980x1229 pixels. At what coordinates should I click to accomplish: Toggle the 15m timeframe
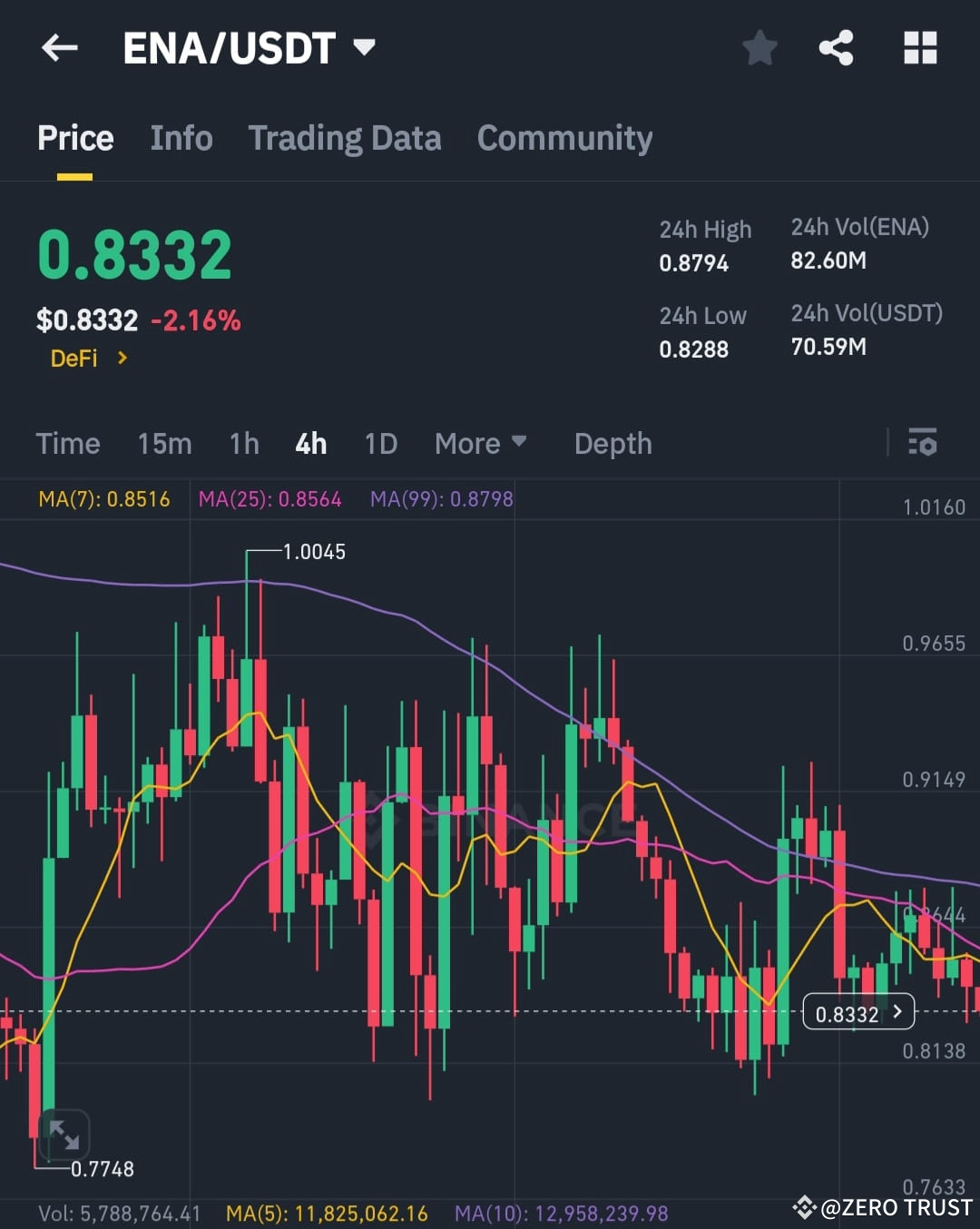click(x=164, y=444)
